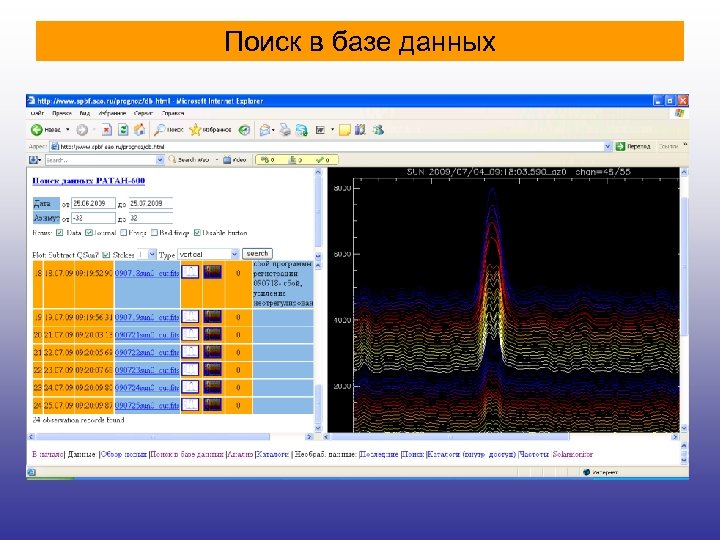Open the Поиск данных РАТАН-600 heading link
The image size is (720, 540).
point(89,180)
